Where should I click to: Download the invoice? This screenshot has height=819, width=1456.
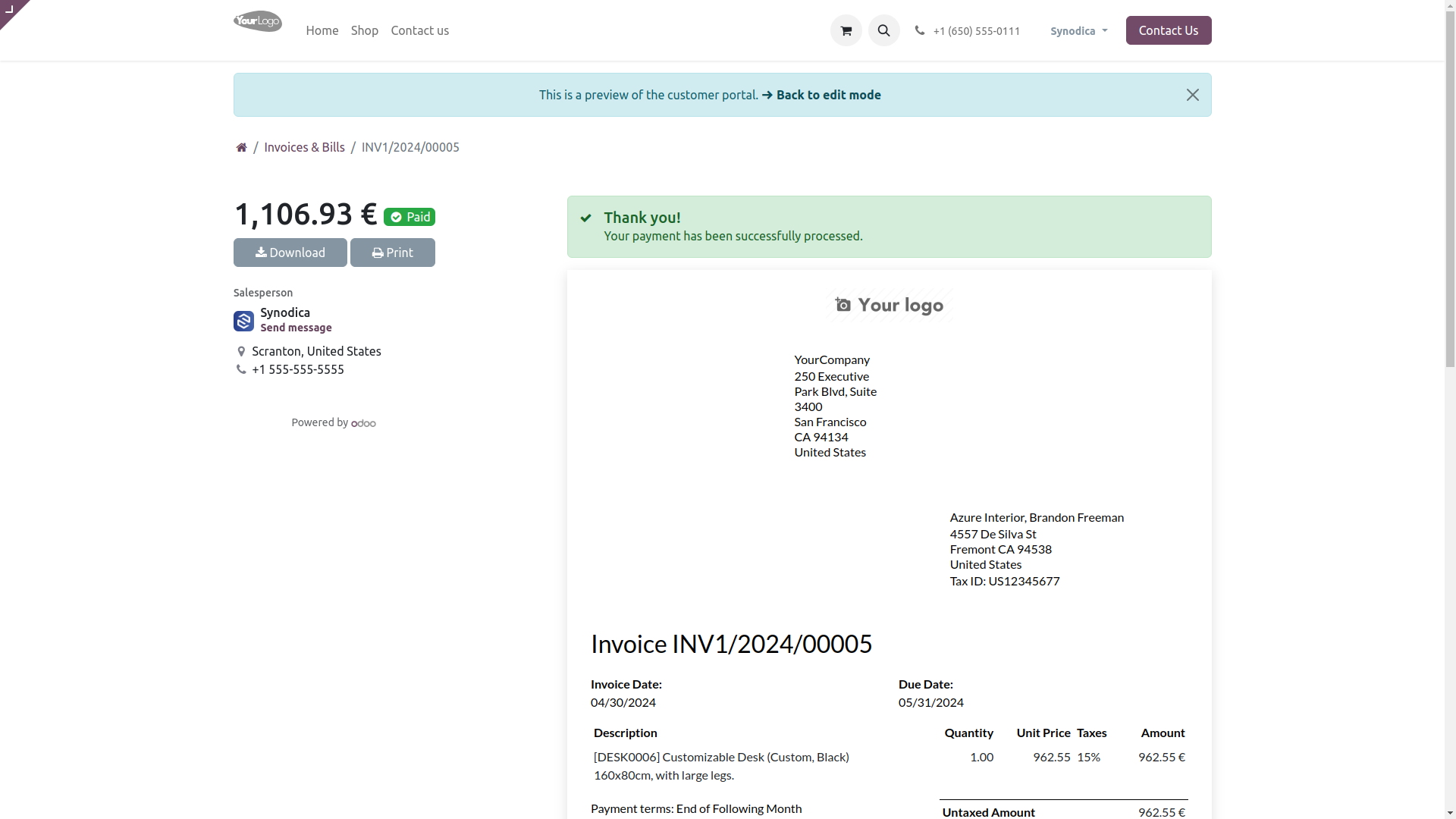pos(290,253)
